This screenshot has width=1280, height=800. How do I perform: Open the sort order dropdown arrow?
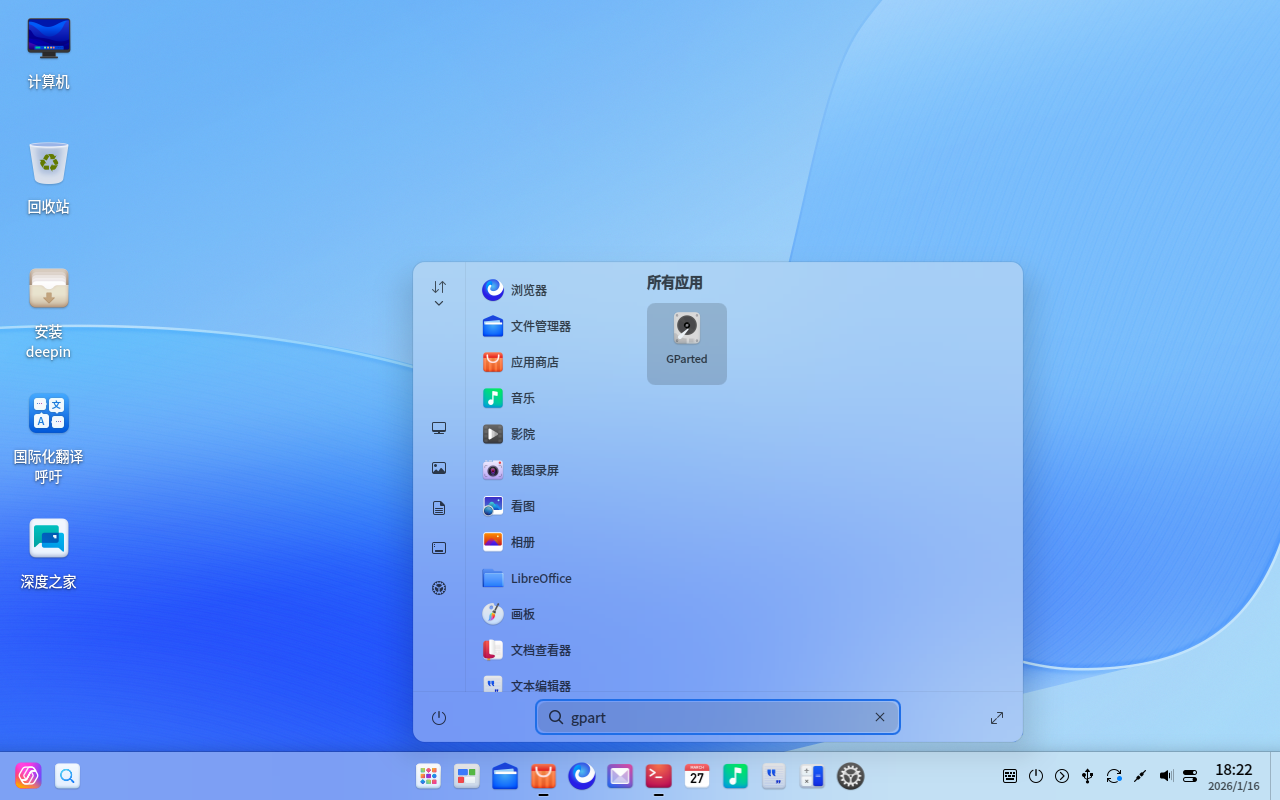[438, 302]
